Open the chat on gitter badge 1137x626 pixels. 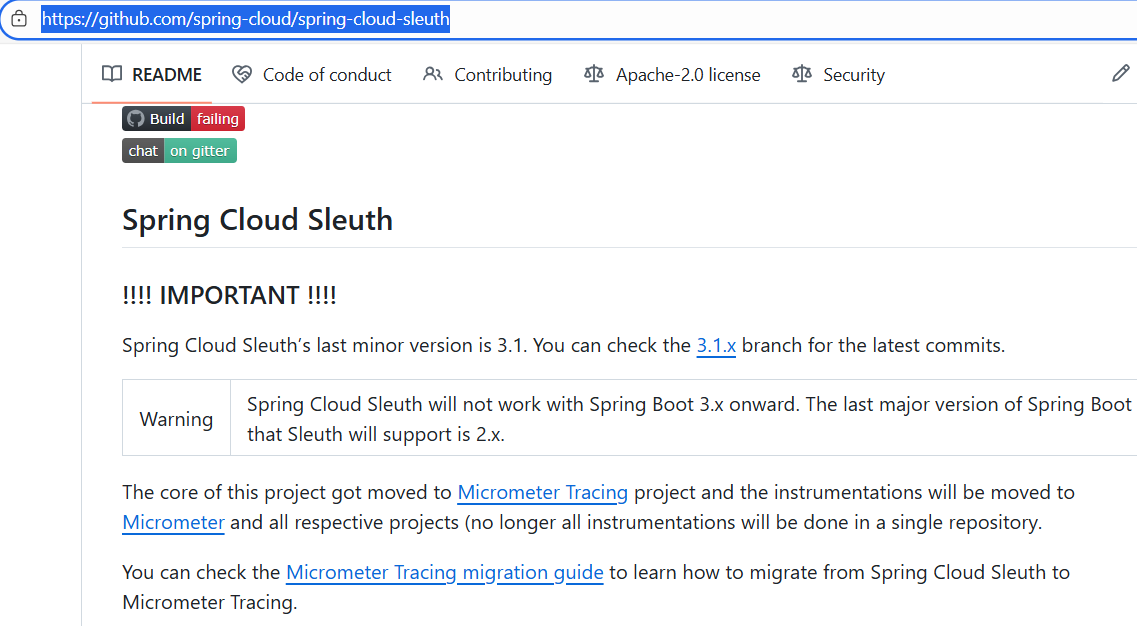click(x=179, y=150)
